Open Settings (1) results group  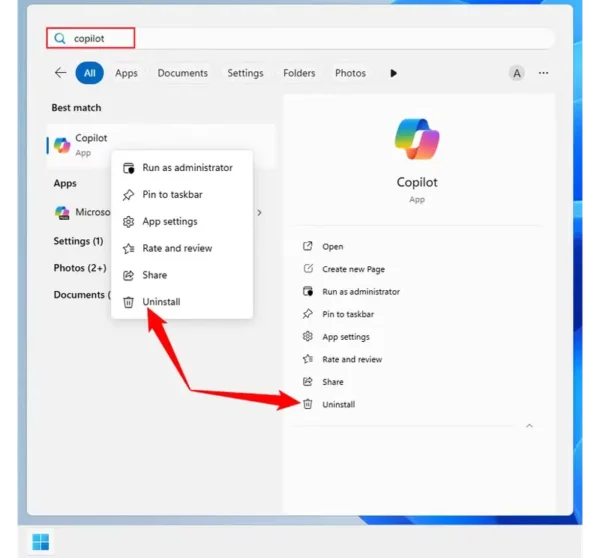tap(78, 241)
